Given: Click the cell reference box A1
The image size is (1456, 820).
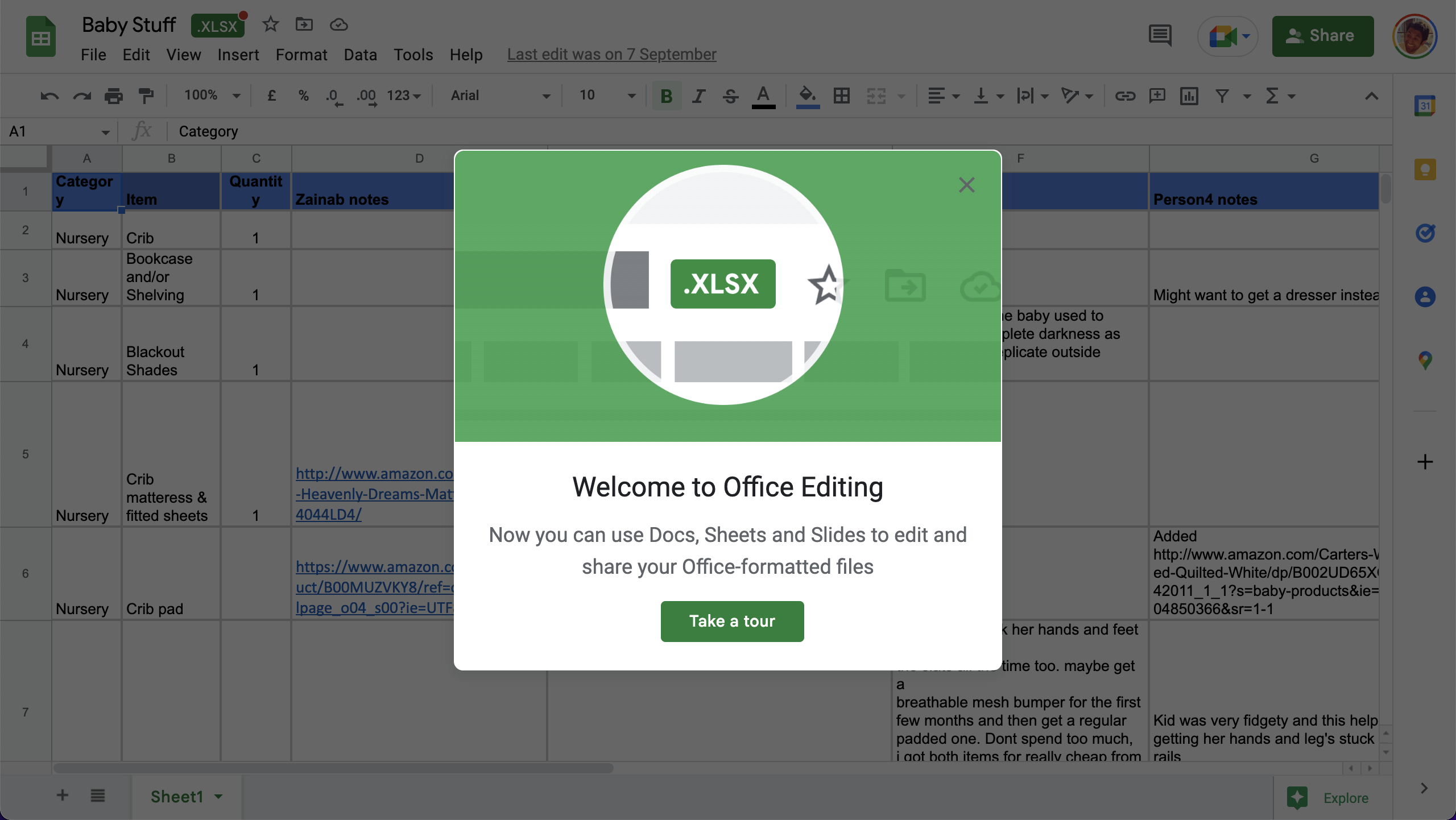Looking at the screenshot, I should pyautogui.click(x=59, y=131).
